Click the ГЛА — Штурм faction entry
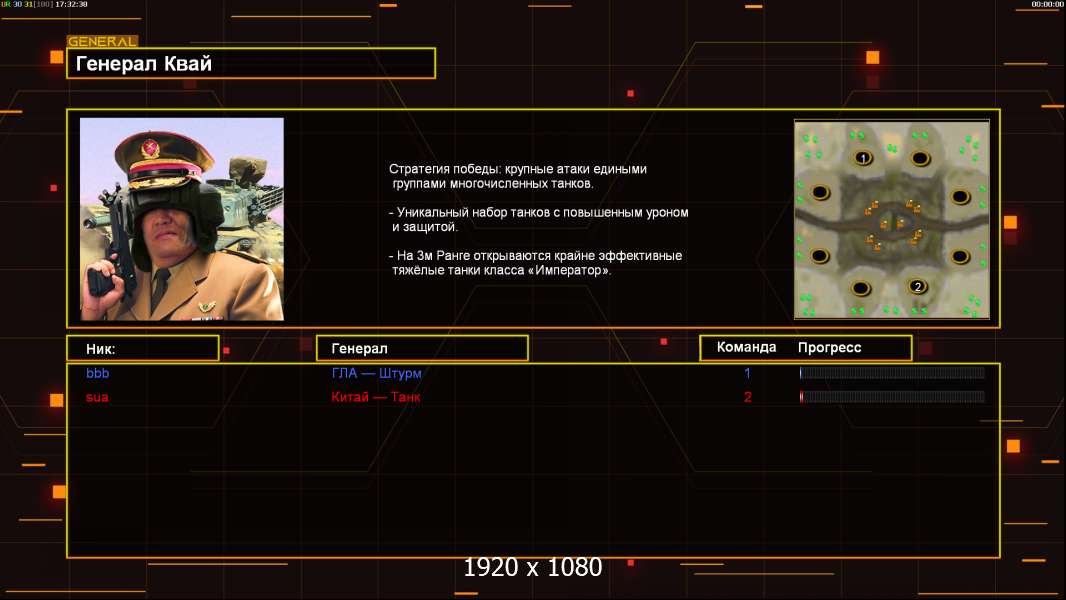Viewport: 1066px width, 600px height. (x=377, y=373)
